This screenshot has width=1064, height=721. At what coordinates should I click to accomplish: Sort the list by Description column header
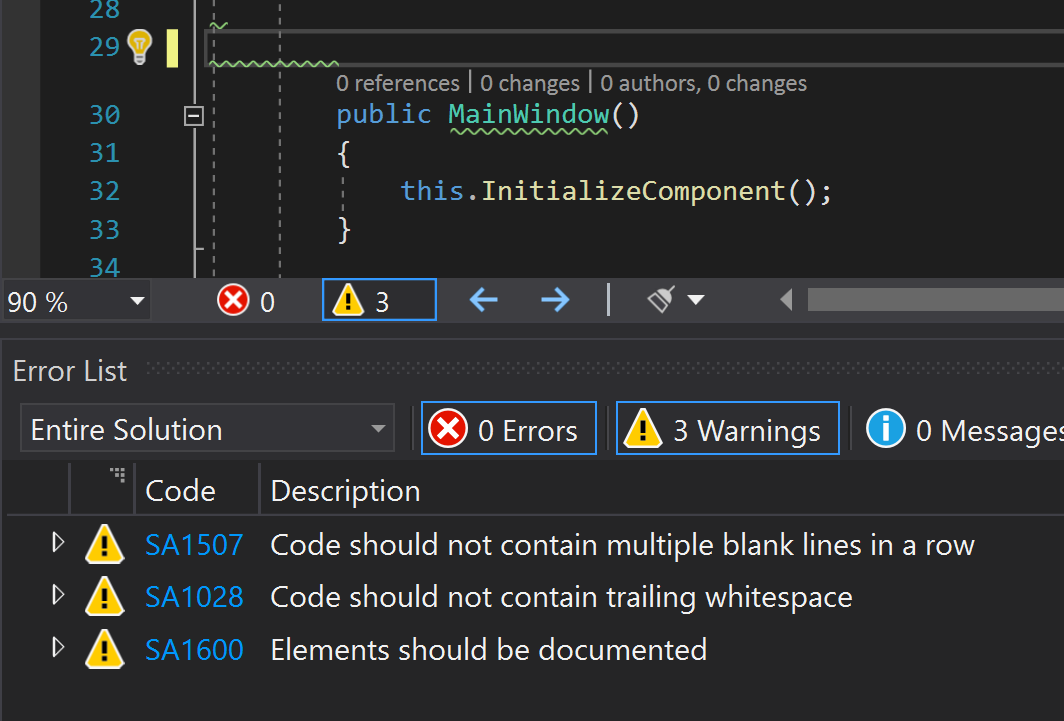(x=345, y=491)
